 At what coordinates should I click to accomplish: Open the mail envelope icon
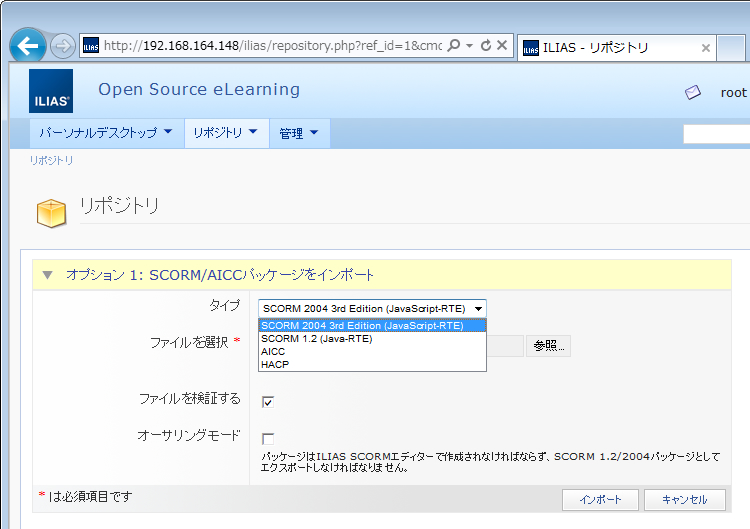[693, 92]
